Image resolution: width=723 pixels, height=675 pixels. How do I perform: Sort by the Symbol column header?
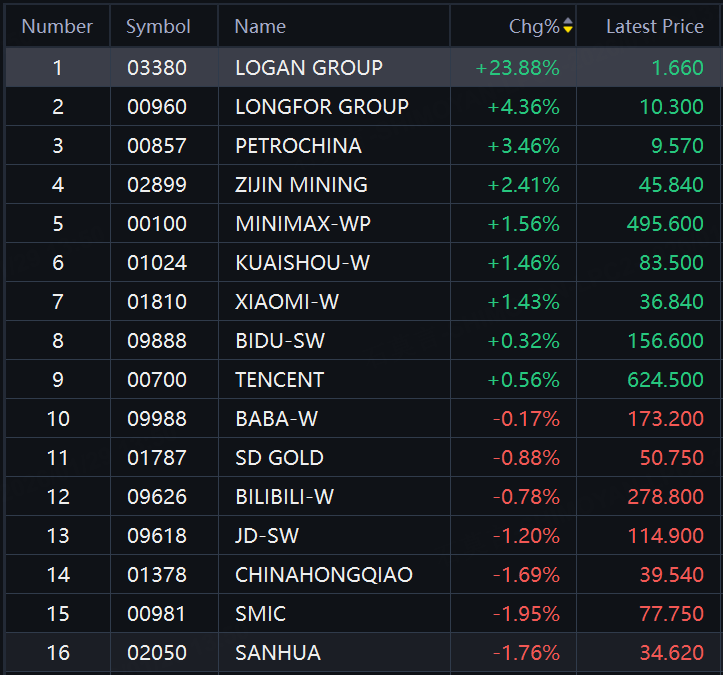(158, 27)
